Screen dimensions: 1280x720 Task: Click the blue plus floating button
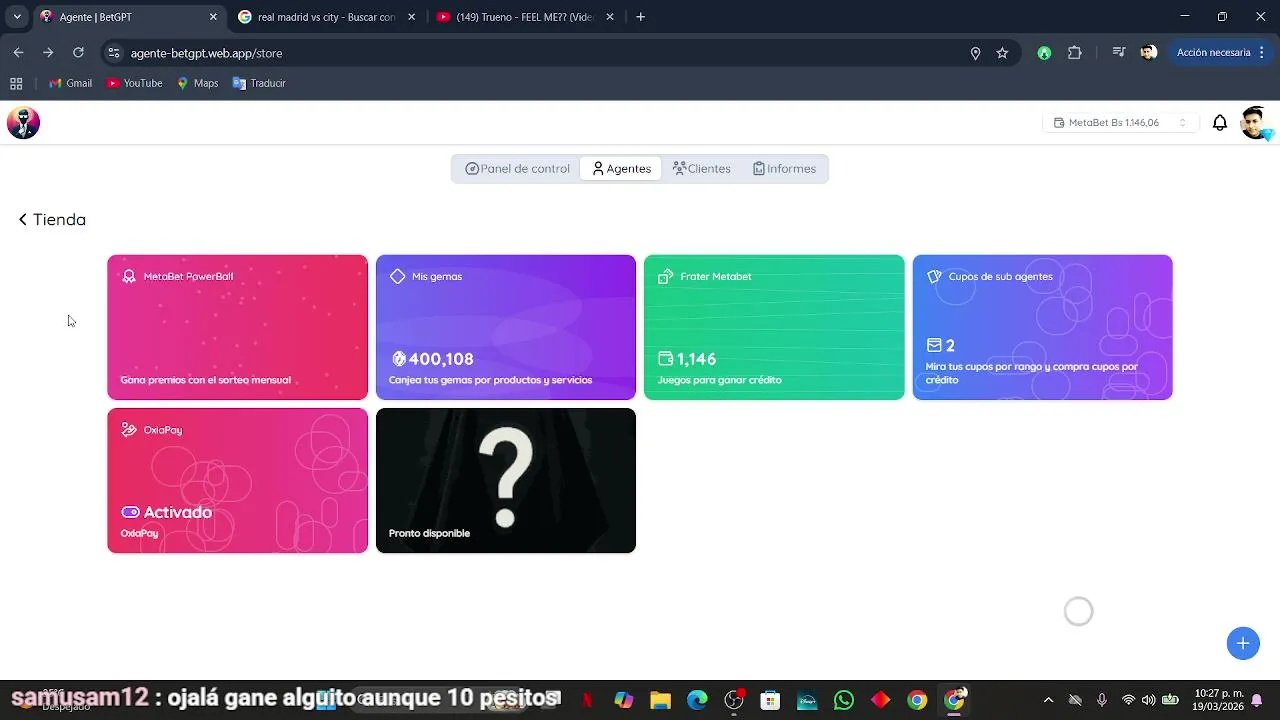(x=1243, y=643)
